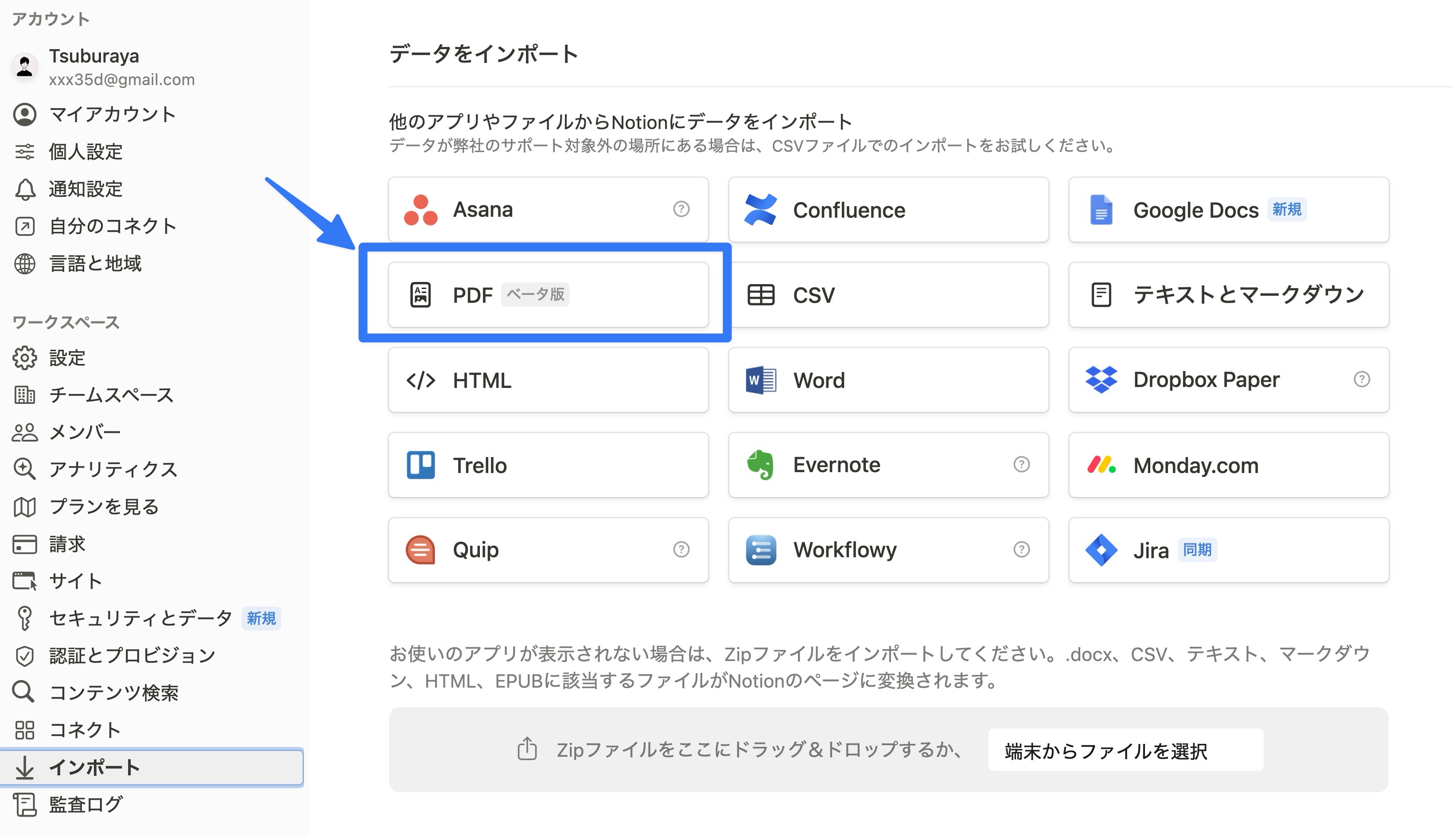Click the upload icon in the drop zone

click(527, 748)
